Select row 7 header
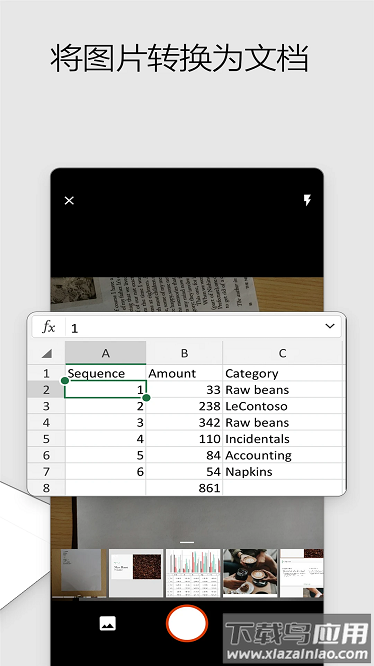374x666 pixels. tap(47, 471)
